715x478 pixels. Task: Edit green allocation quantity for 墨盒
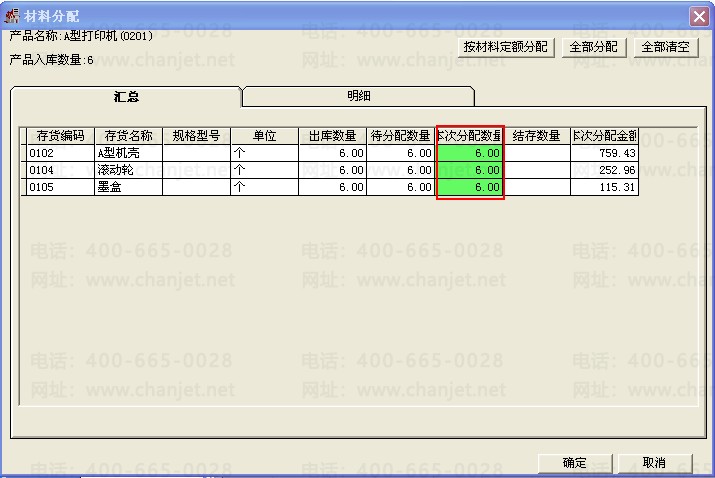470,187
